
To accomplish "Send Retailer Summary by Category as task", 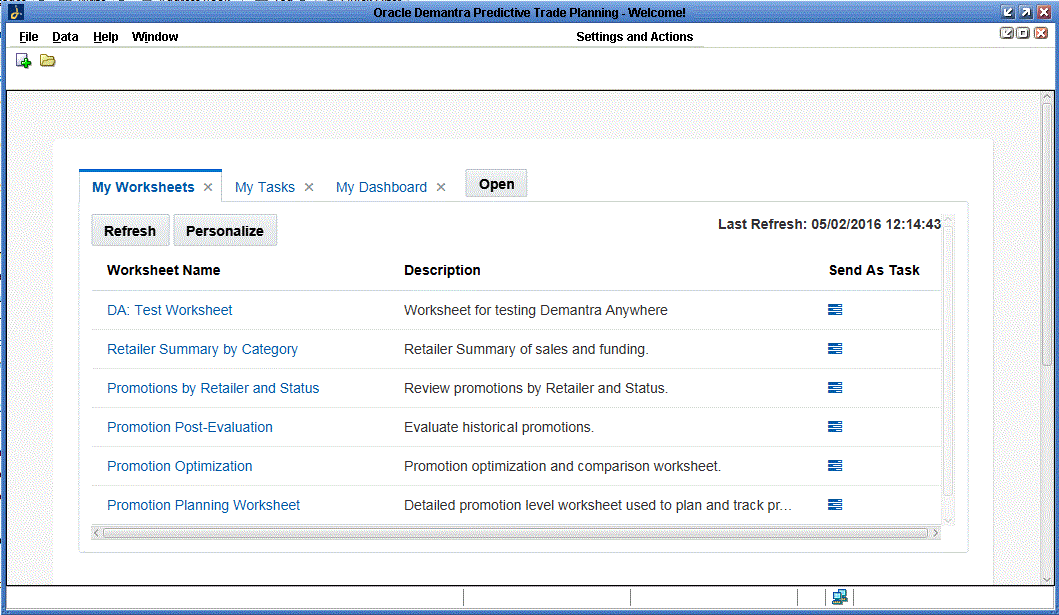I will point(835,349).
